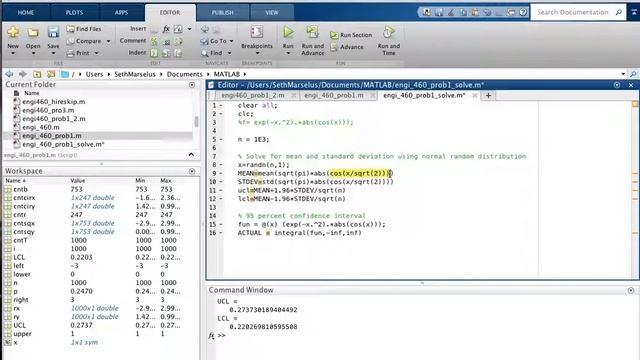Save the current script
The width and height of the screenshot is (640, 360).
[x=53, y=32]
